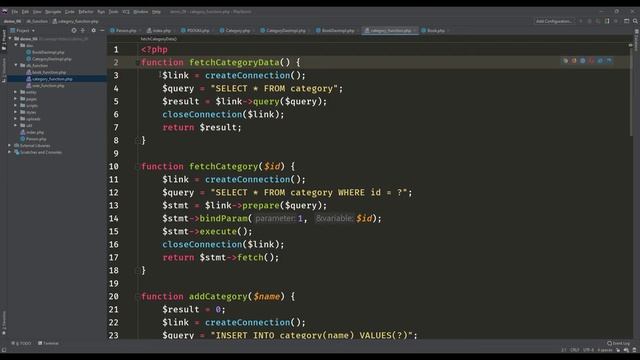Viewport: 640px width, 360px height.
Task: Open the Window menu
Action: click(141, 12)
